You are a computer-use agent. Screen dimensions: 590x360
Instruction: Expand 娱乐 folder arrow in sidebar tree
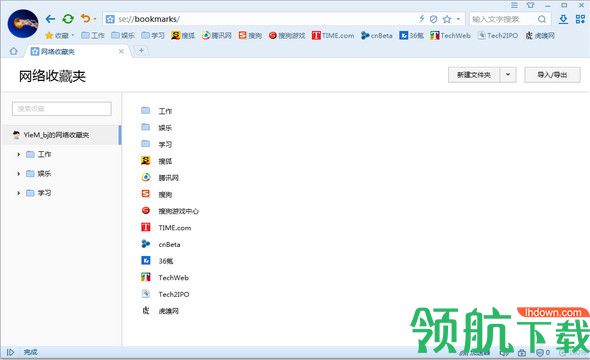point(18,173)
